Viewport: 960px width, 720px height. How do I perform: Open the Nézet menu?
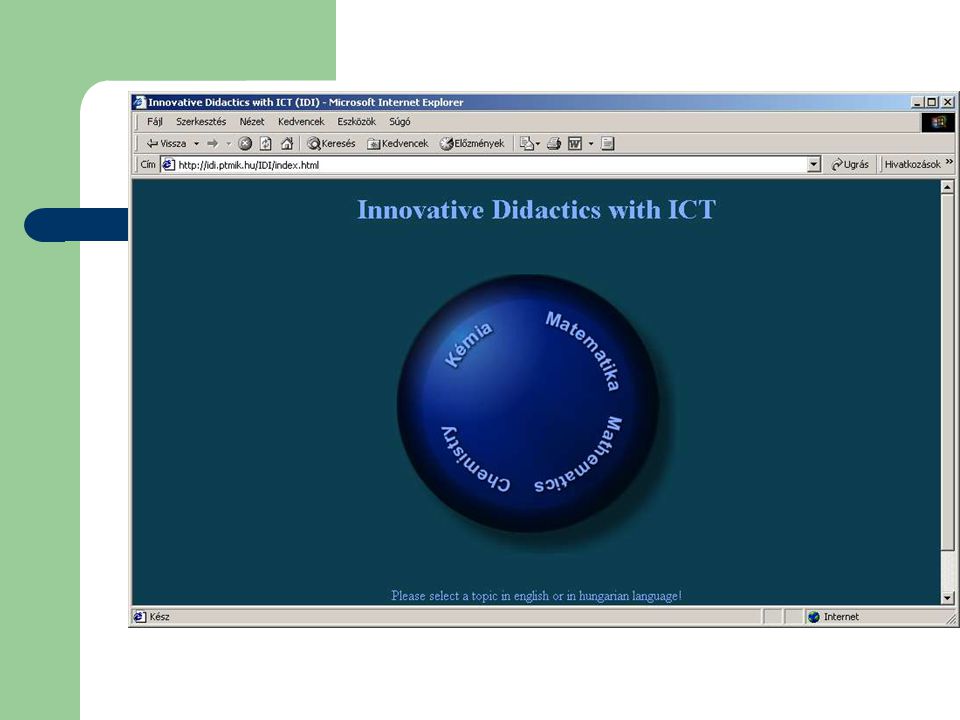click(x=252, y=122)
